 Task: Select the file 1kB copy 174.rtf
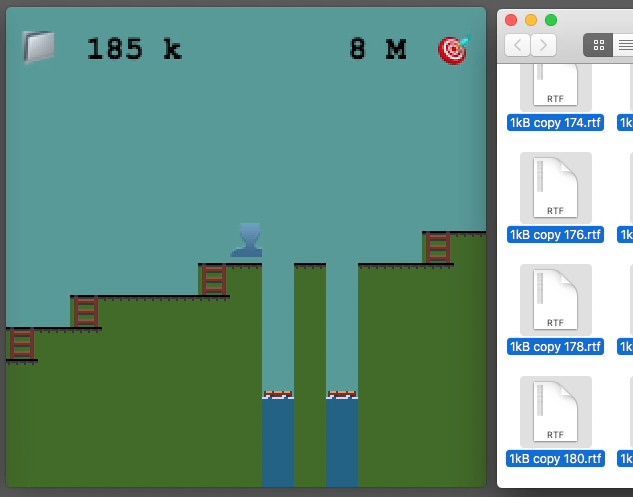click(555, 123)
